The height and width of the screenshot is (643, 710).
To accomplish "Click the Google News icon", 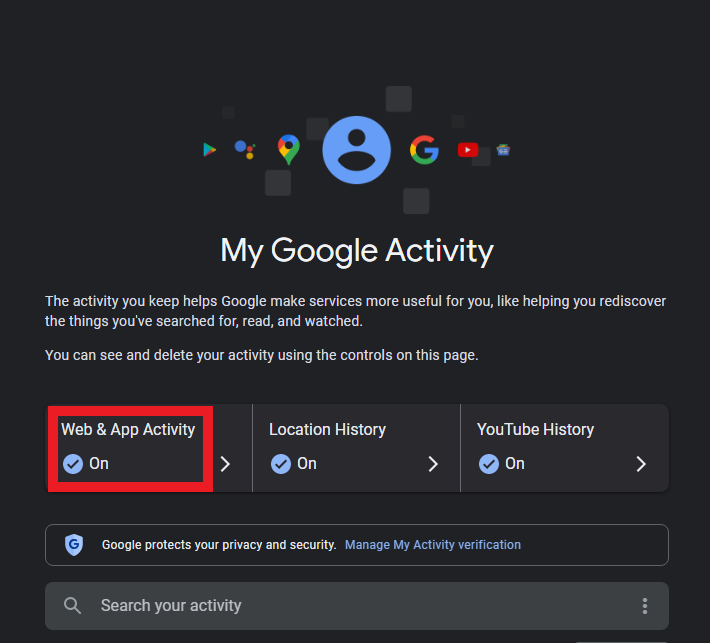I will click(x=503, y=149).
